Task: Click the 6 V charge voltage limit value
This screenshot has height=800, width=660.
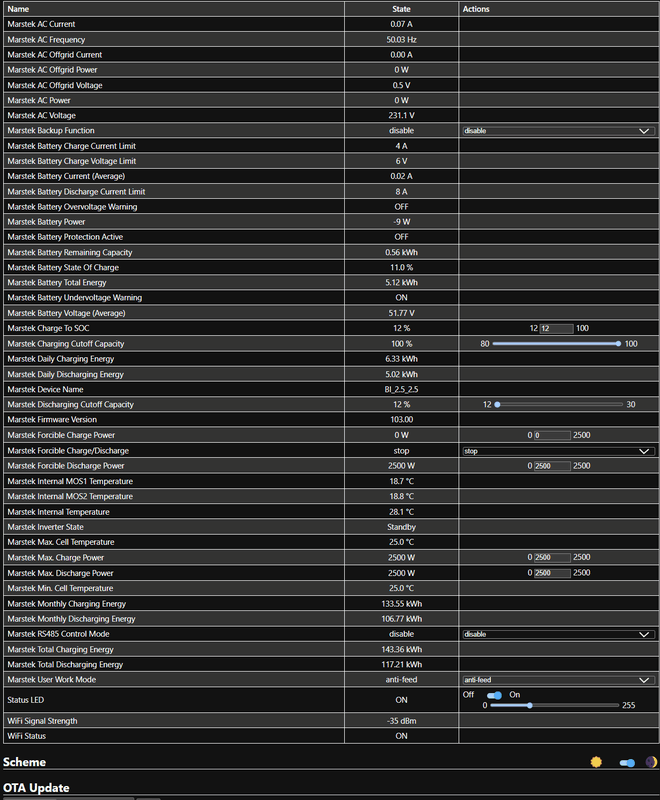Action: (401, 161)
